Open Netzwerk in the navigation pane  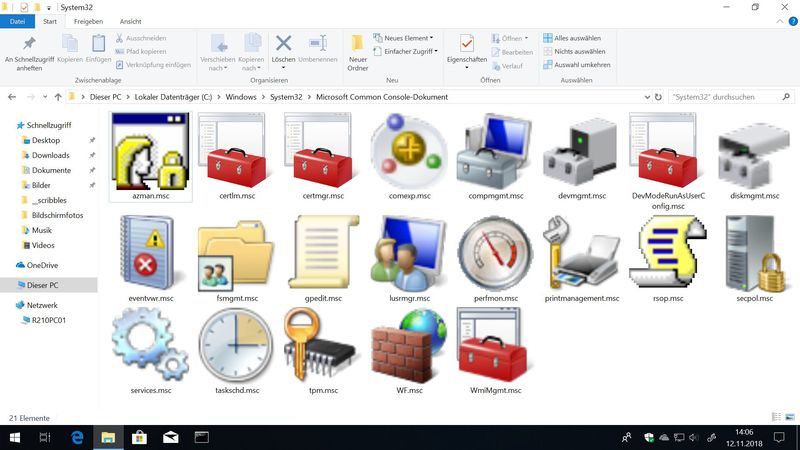click(x=42, y=305)
